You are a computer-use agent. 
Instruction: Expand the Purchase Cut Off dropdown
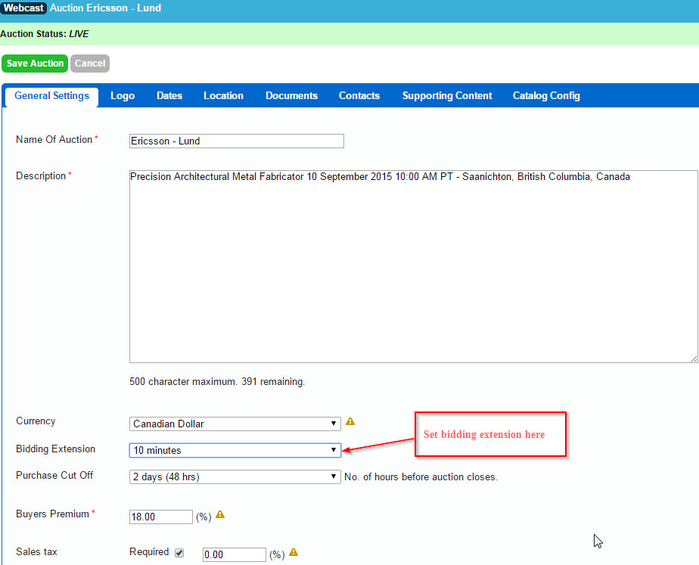pyautogui.click(x=235, y=477)
